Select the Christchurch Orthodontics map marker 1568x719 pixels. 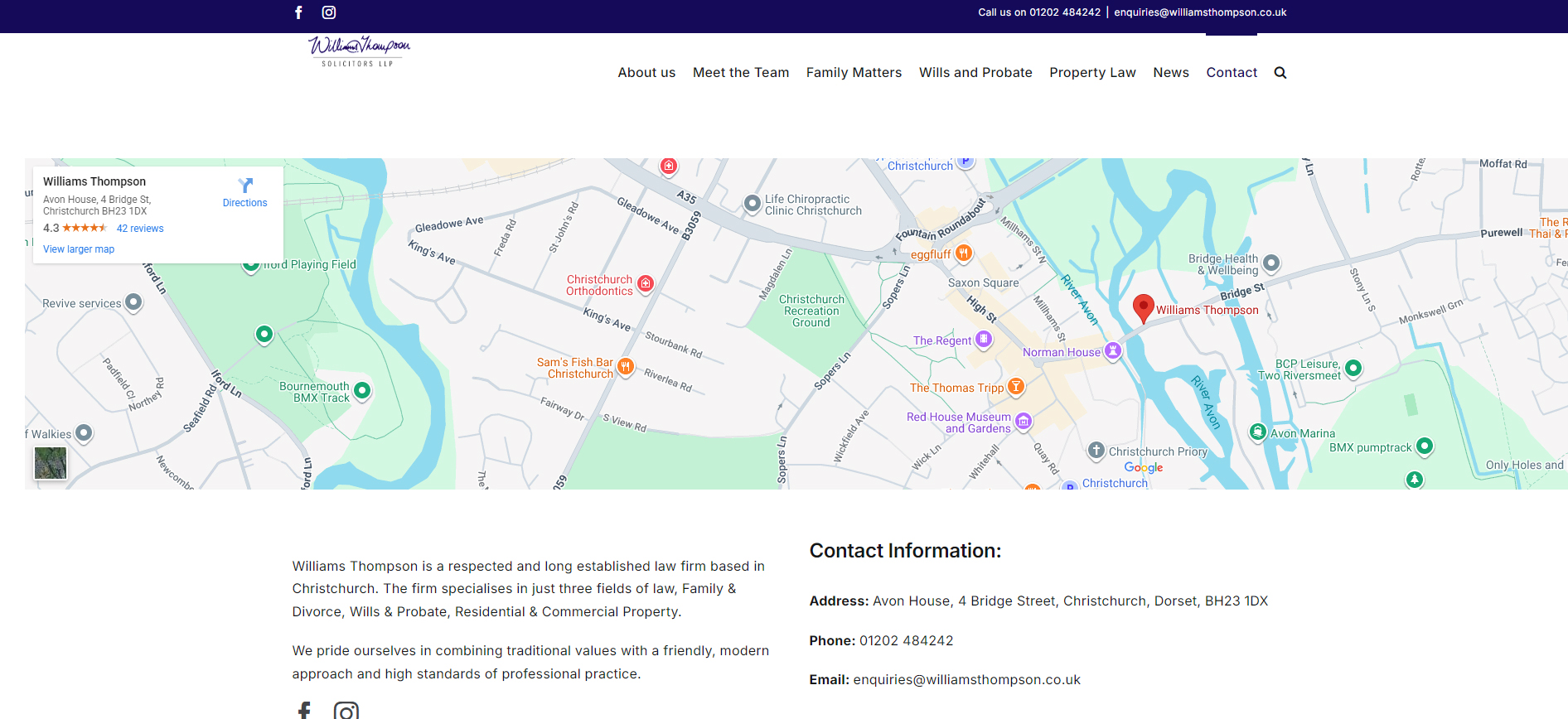646,284
